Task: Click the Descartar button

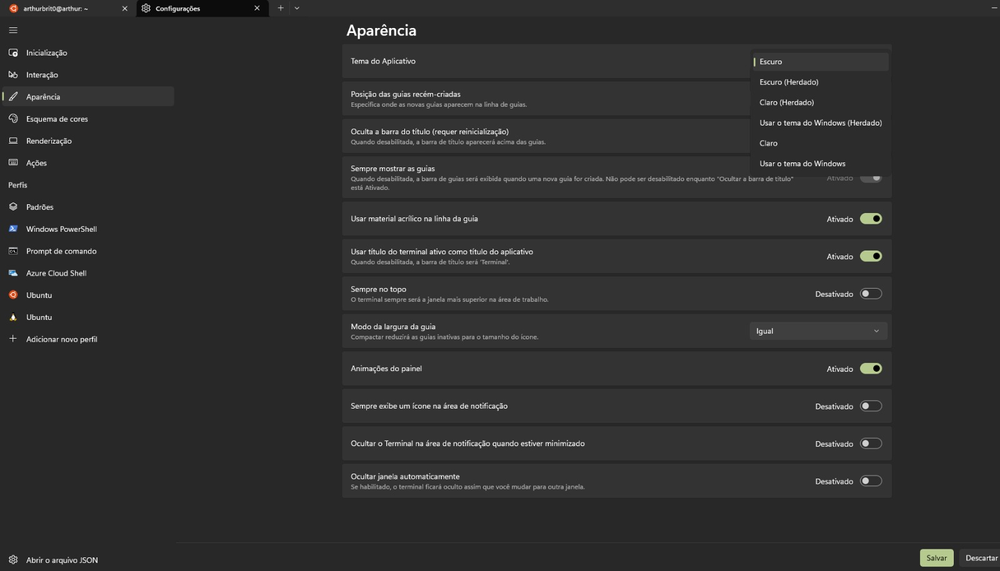Action: click(980, 558)
